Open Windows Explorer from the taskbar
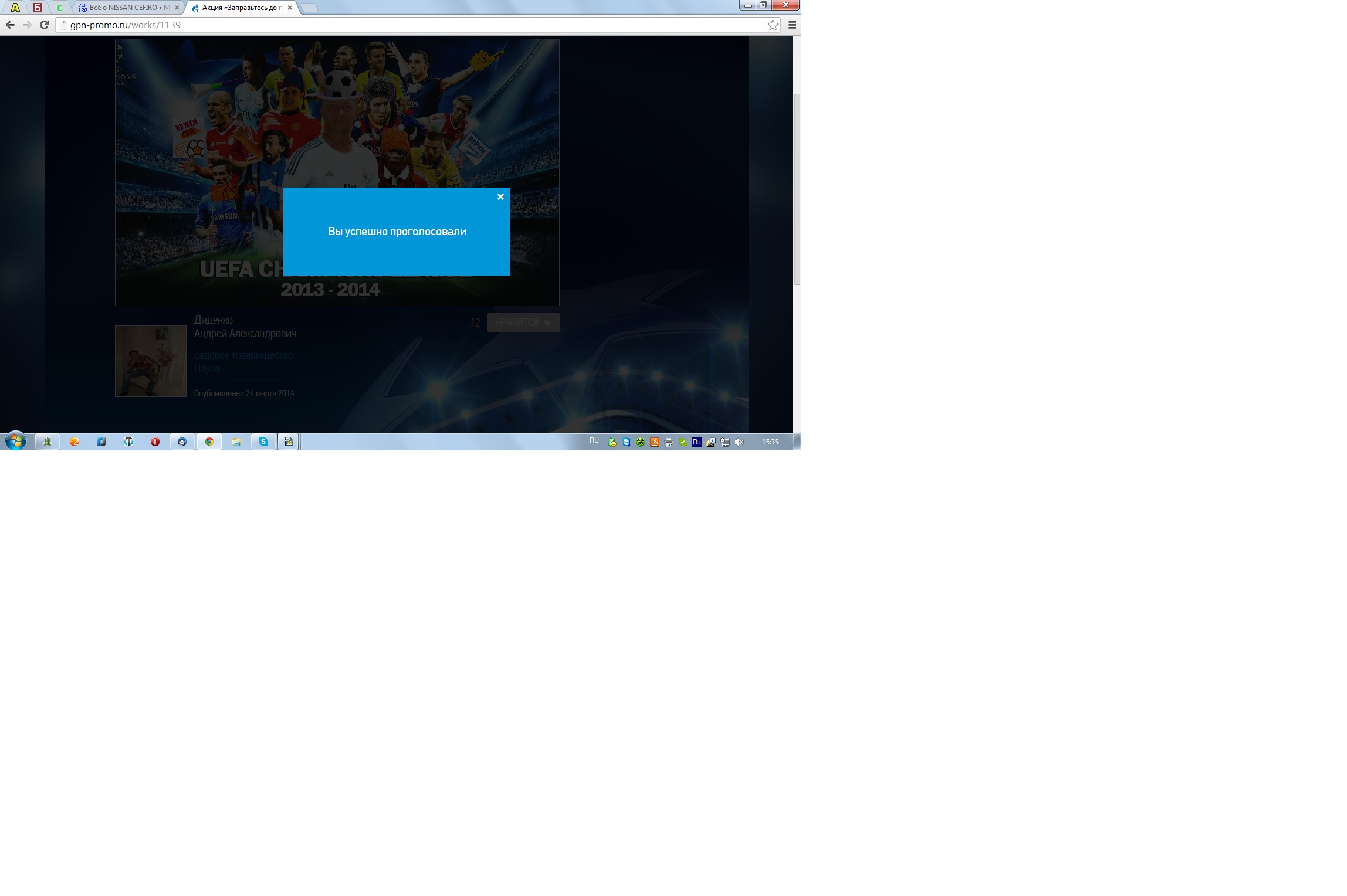 (236, 442)
